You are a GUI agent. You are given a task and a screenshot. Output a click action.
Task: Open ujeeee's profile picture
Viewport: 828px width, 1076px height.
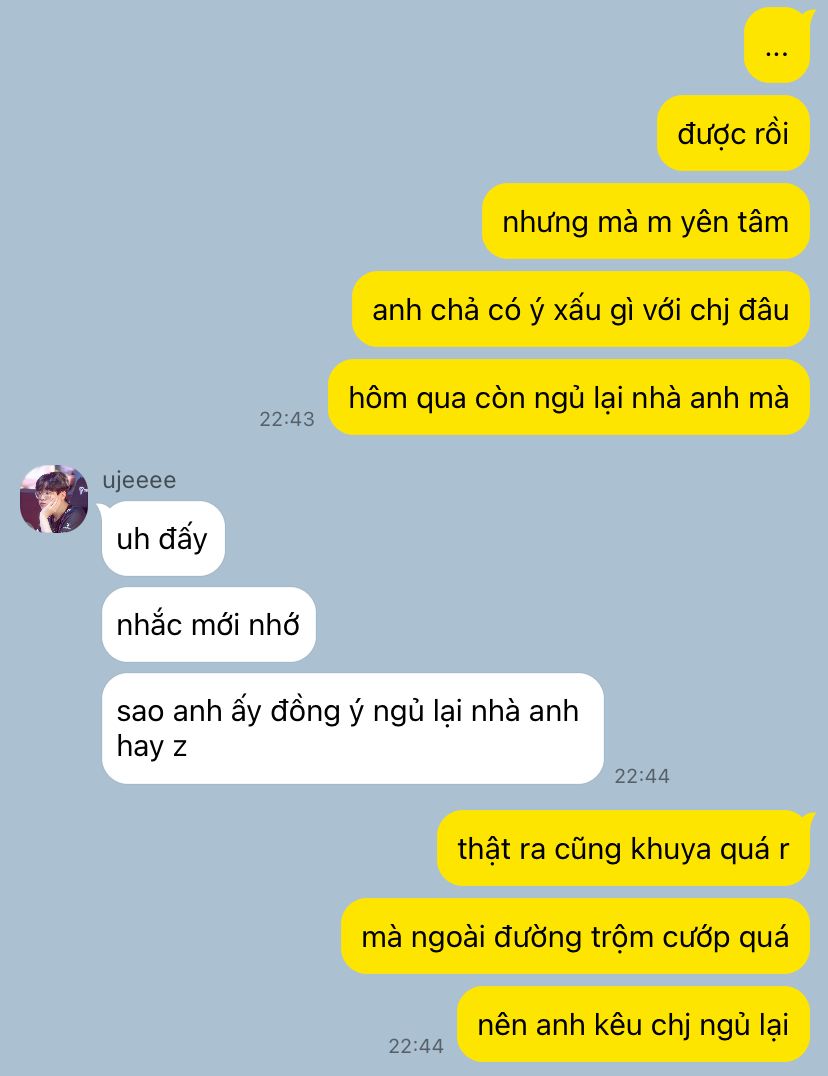pos(54,499)
